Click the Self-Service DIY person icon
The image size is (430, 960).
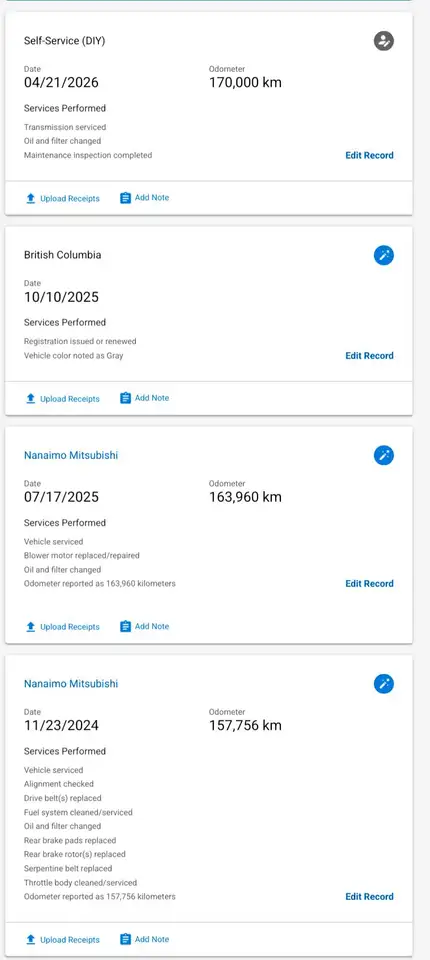point(383,41)
